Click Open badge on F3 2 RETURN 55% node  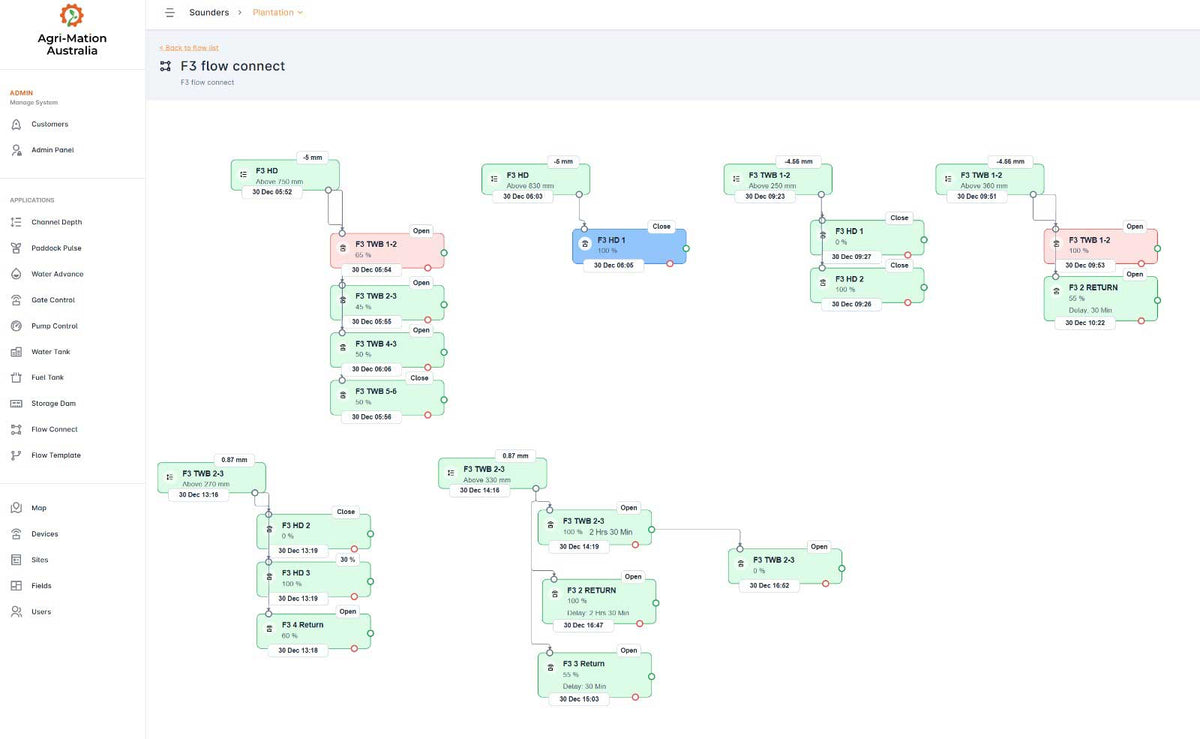click(x=1134, y=274)
